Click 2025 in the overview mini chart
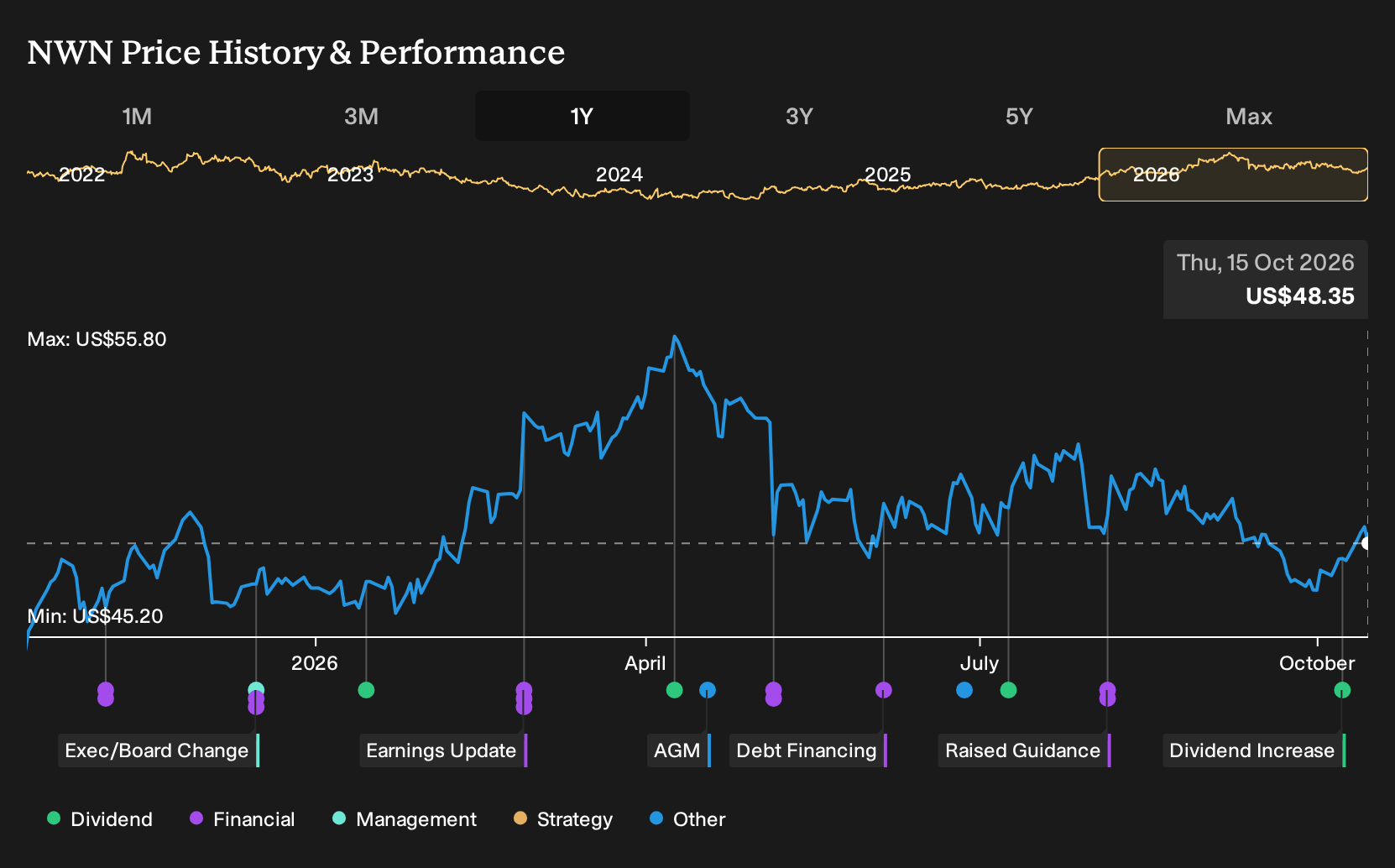1395x868 pixels. 888,175
